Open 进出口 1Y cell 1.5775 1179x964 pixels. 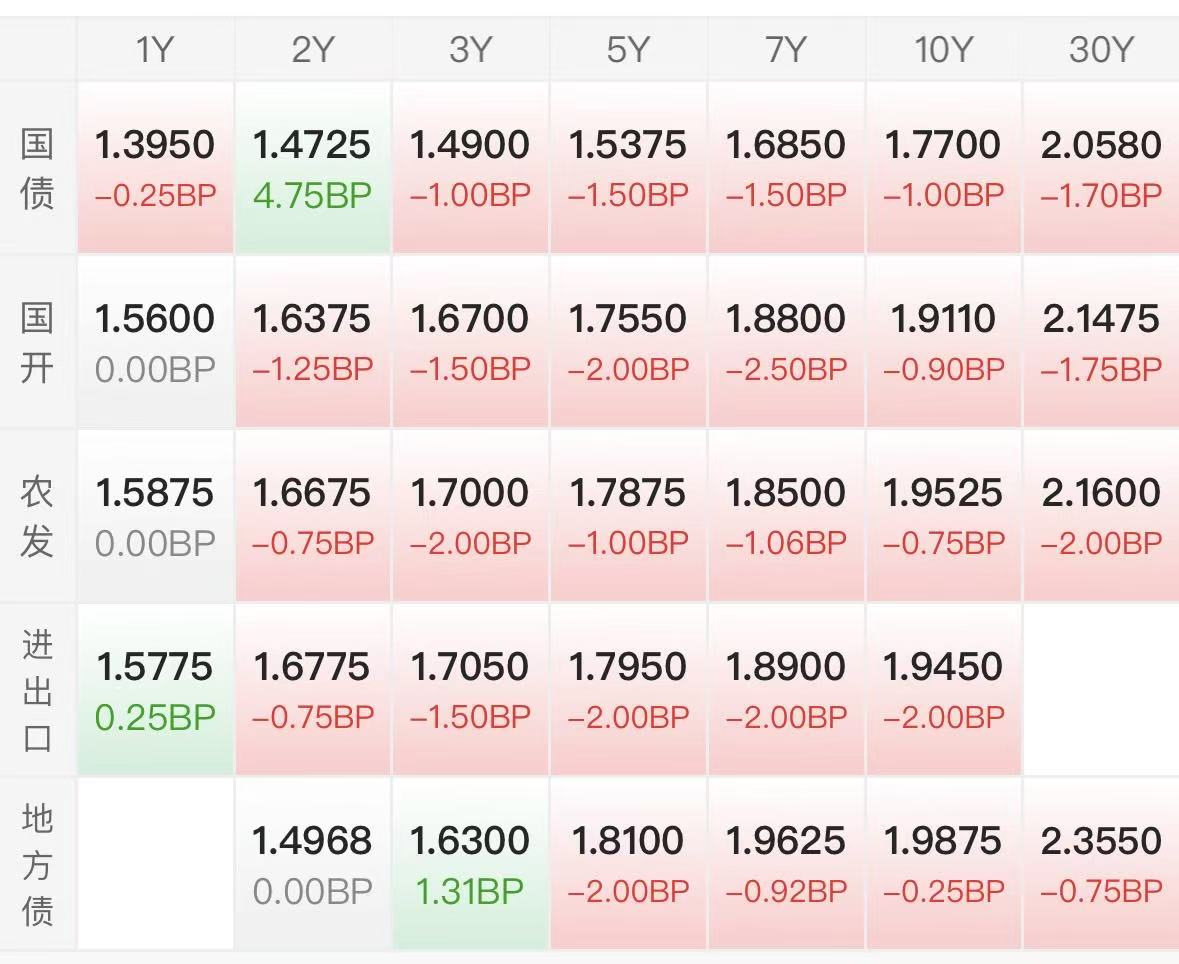(x=155, y=690)
